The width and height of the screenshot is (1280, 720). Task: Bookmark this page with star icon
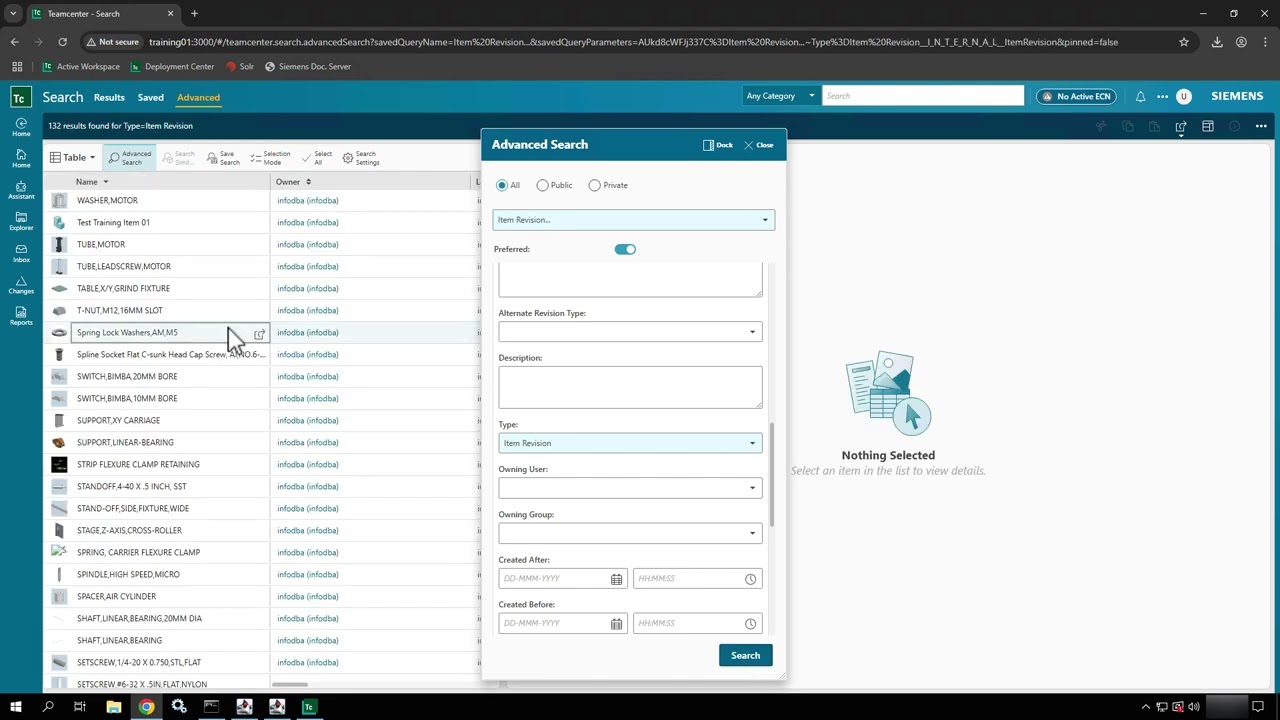pyautogui.click(x=1184, y=42)
